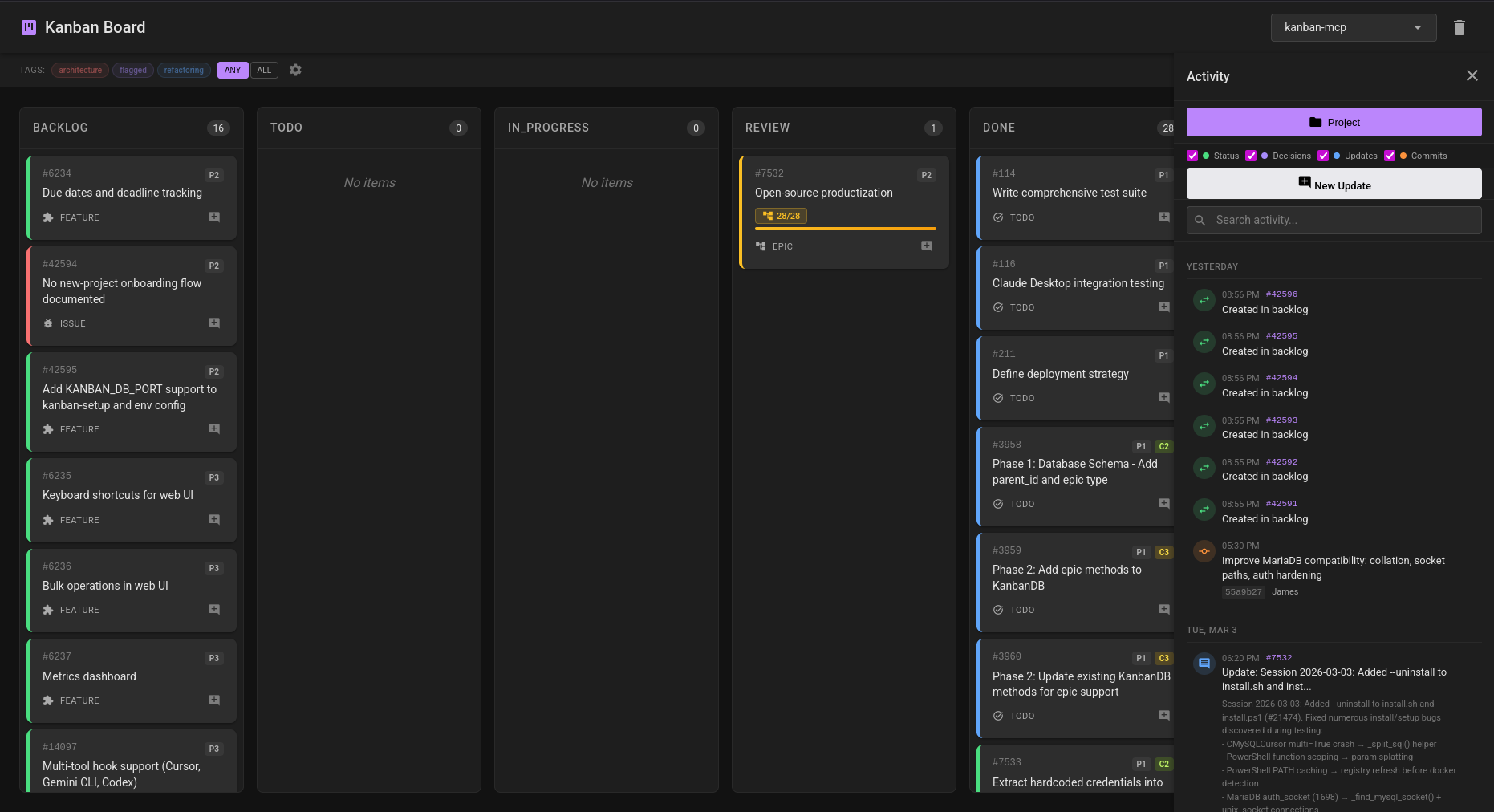Add a comment via icon on Metrics dashboard card
This screenshot has width=1494, height=812.
214,700
